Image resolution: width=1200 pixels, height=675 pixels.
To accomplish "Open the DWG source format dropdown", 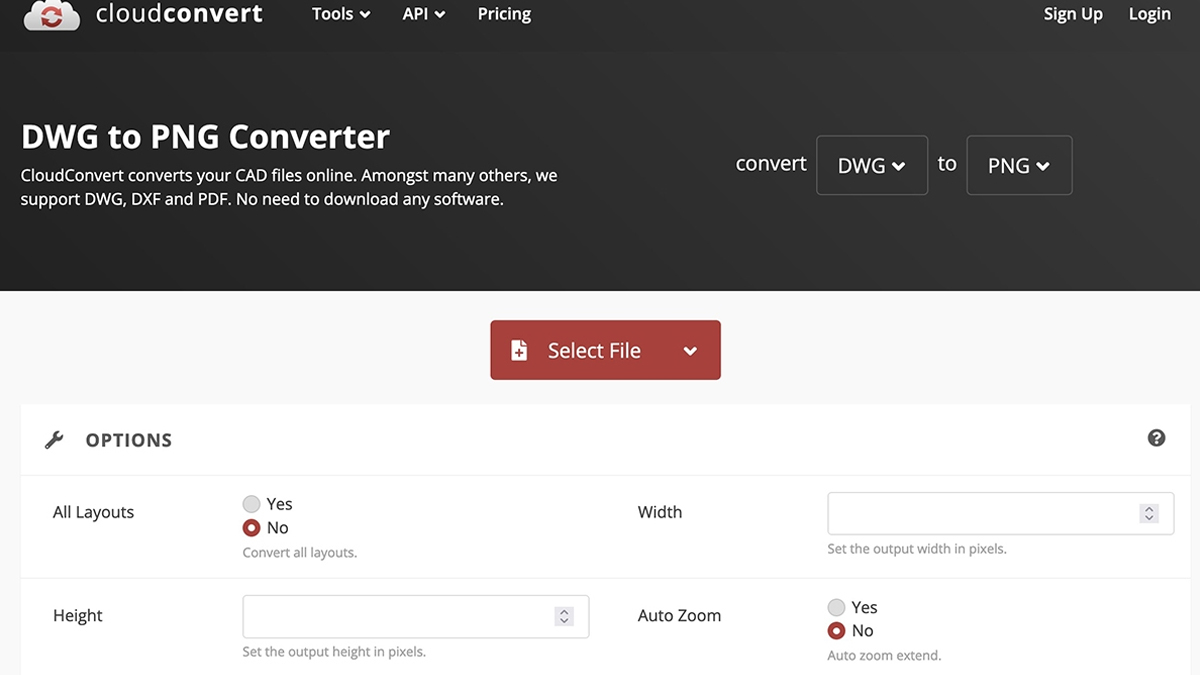I will [872, 165].
